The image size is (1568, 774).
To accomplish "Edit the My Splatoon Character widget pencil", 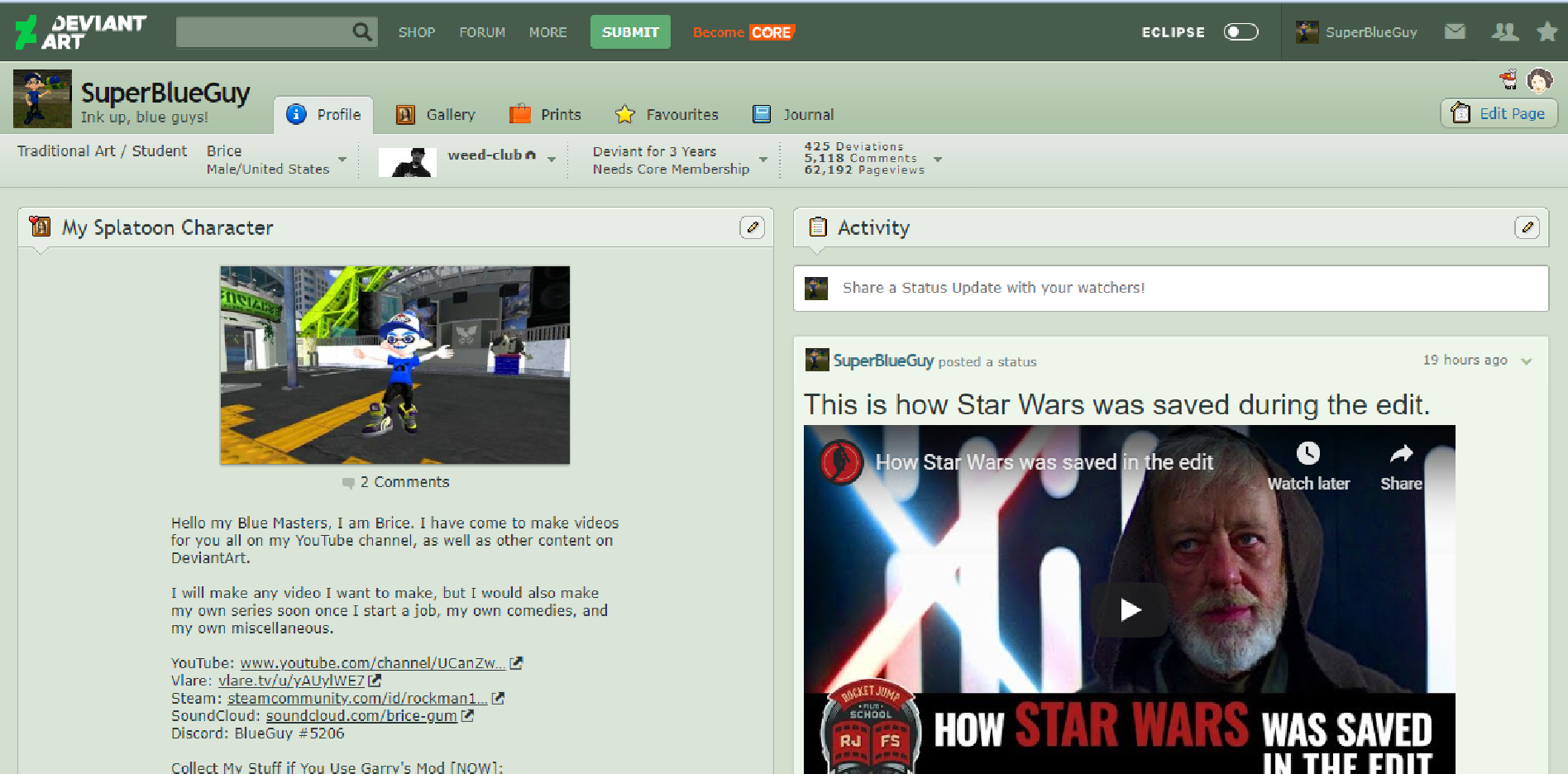I will pos(752,227).
